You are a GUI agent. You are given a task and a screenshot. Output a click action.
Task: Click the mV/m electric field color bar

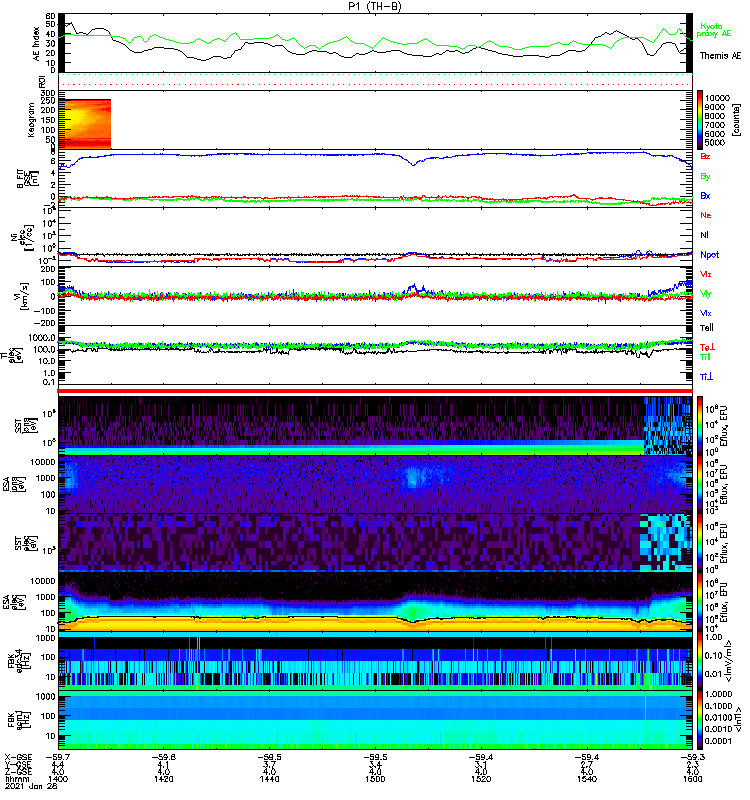[700, 662]
